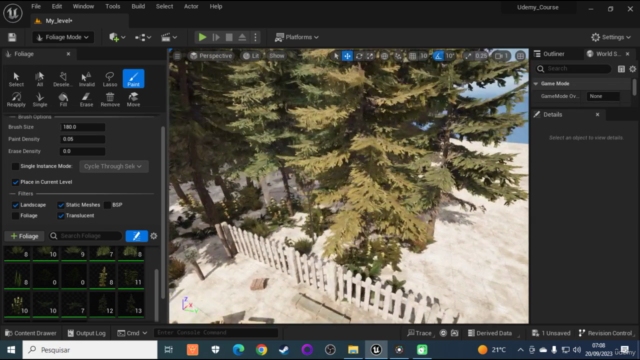This screenshot has width=640, height=360.
Task: Toggle grid snapping in viewport toolbar
Action: tap(413, 56)
